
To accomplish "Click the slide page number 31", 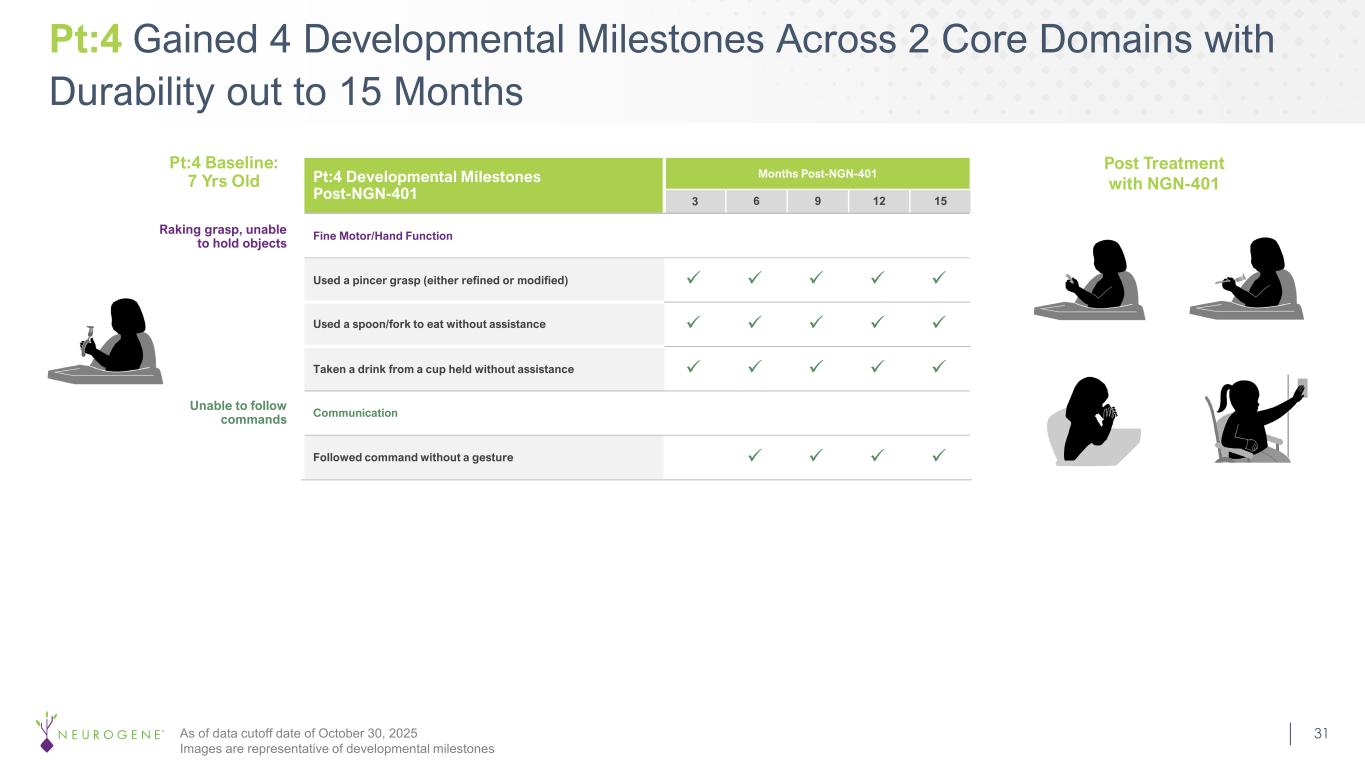I will click(1321, 734).
